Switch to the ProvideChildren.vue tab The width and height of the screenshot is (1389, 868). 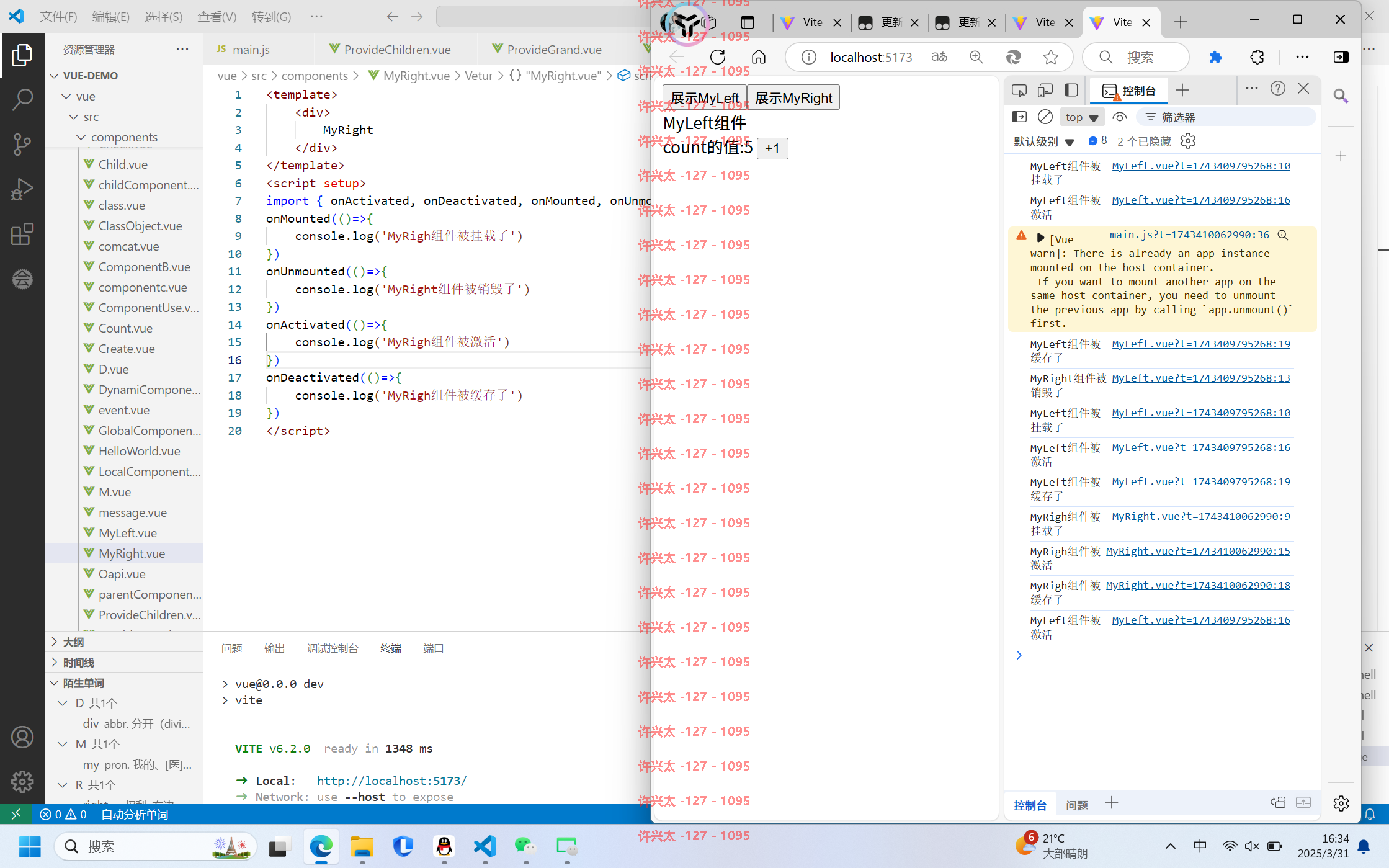point(397,50)
